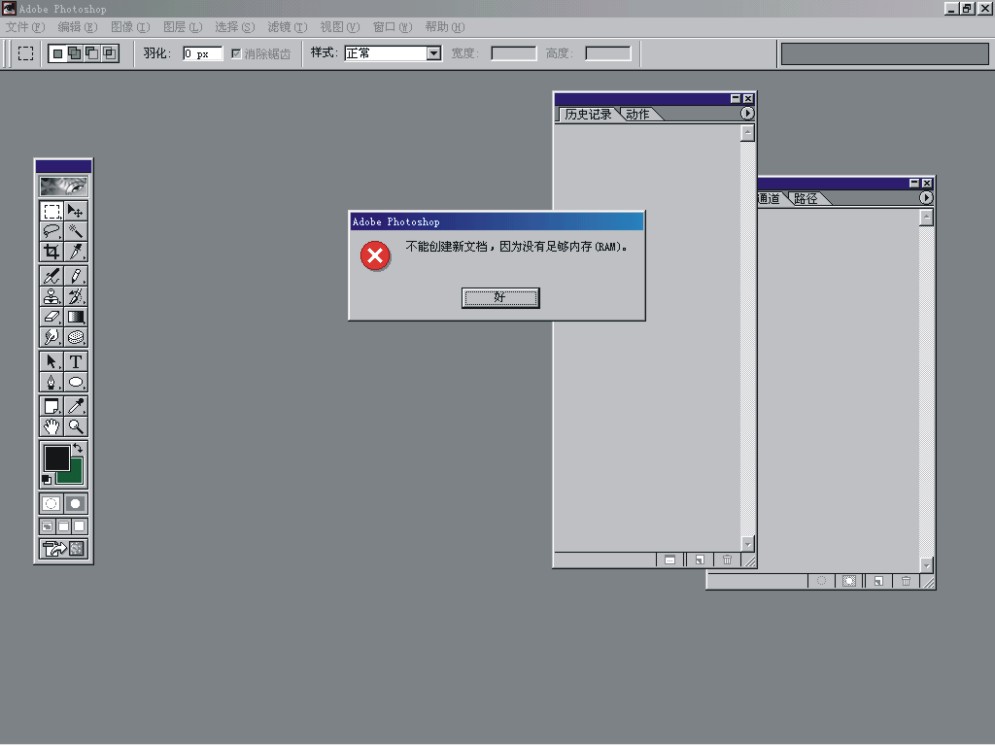Select the Move tool
Viewport: 995px width, 746px height.
[x=76, y=211]
